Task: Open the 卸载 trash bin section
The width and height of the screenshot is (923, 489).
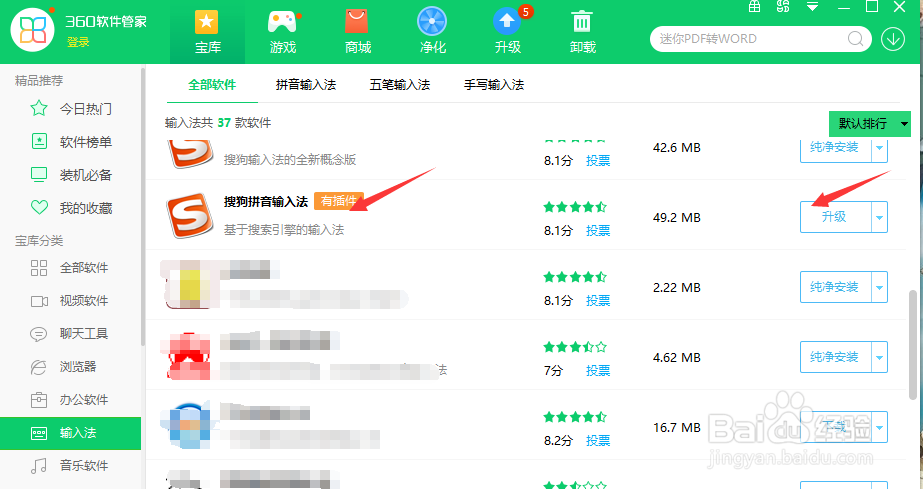Action: click(x=583, y=32)
